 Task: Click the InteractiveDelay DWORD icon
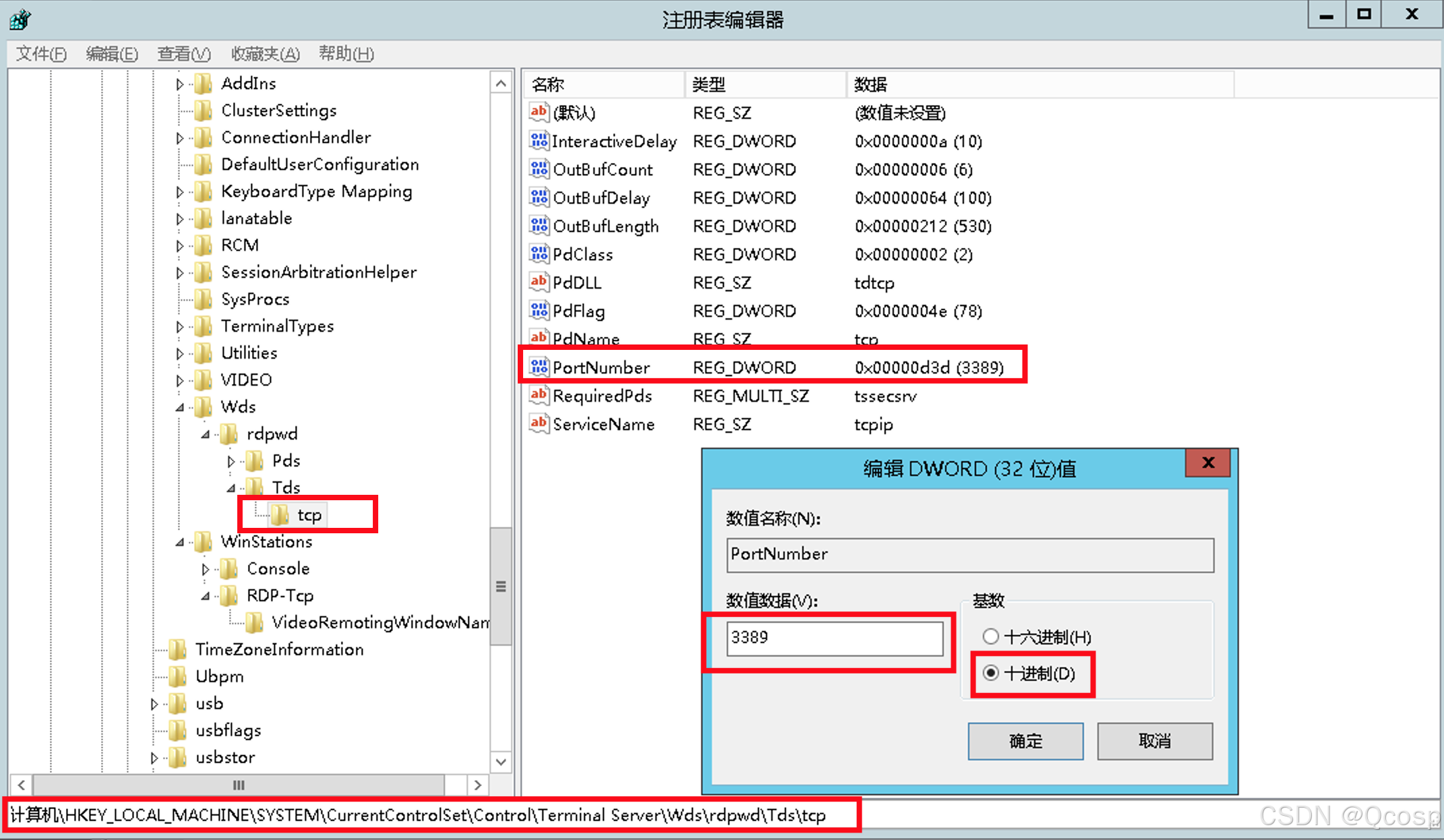(539, 141)
